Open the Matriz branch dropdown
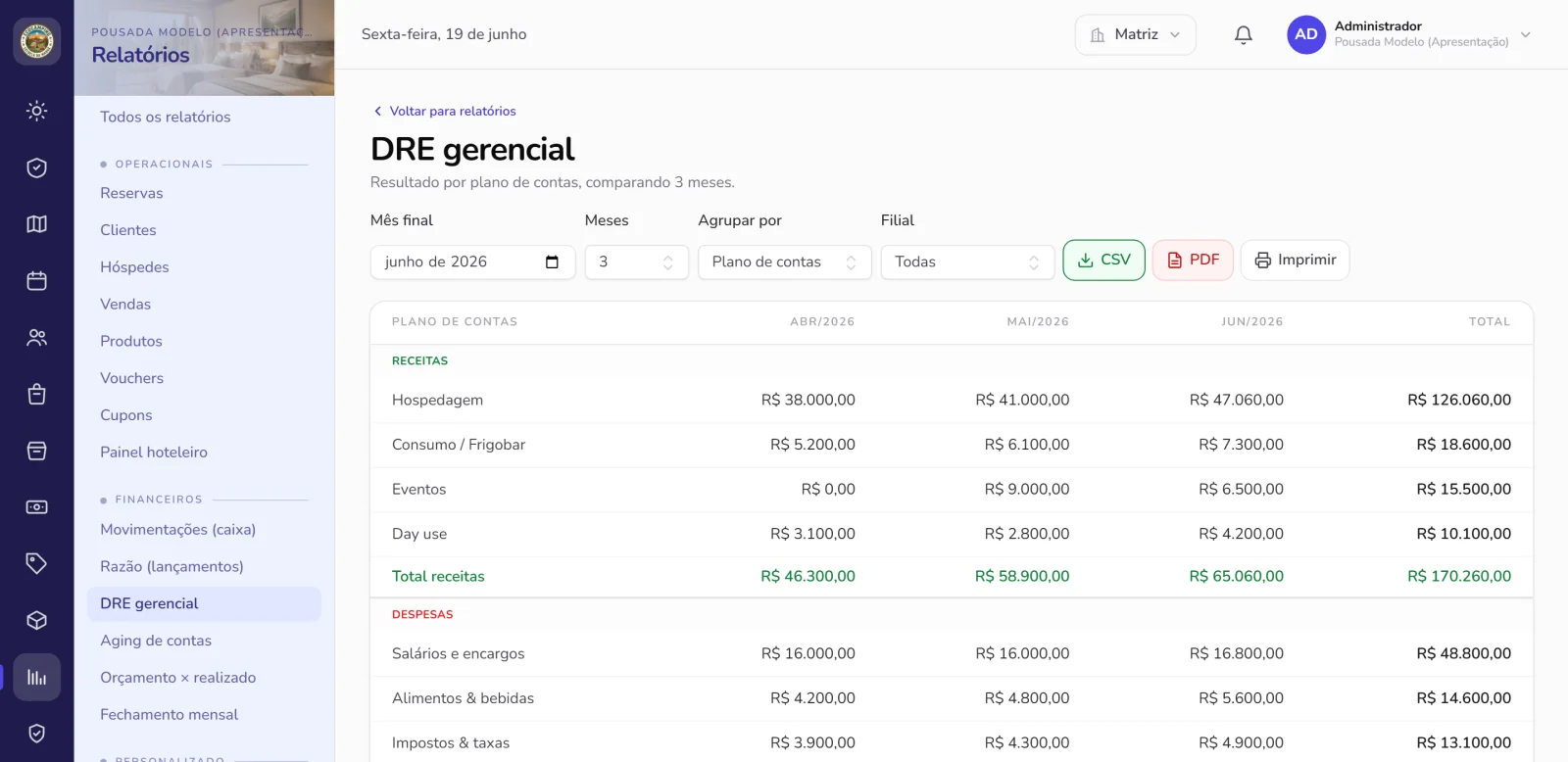 point(1136,34)
